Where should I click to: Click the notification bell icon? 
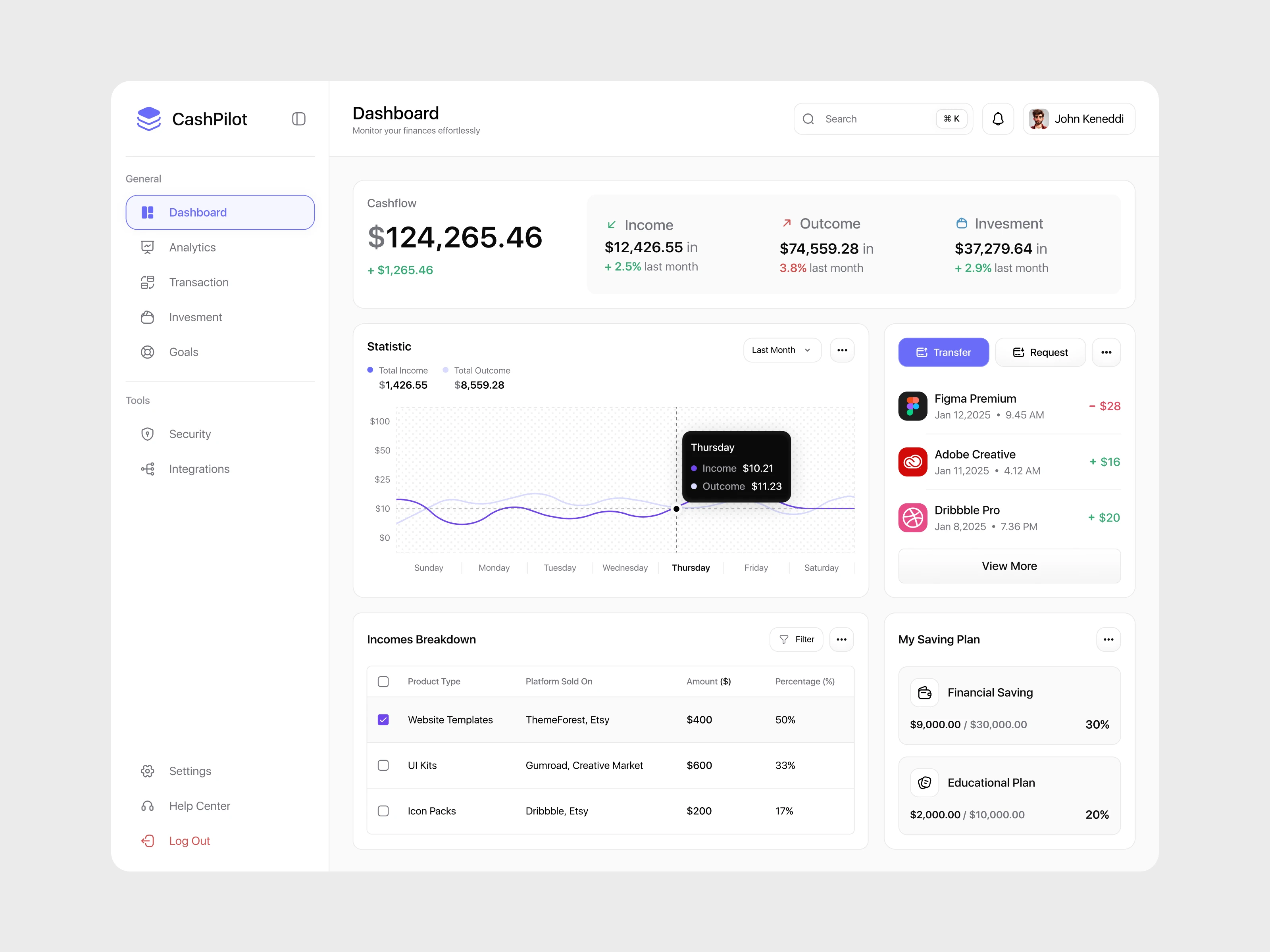(998, 119)
